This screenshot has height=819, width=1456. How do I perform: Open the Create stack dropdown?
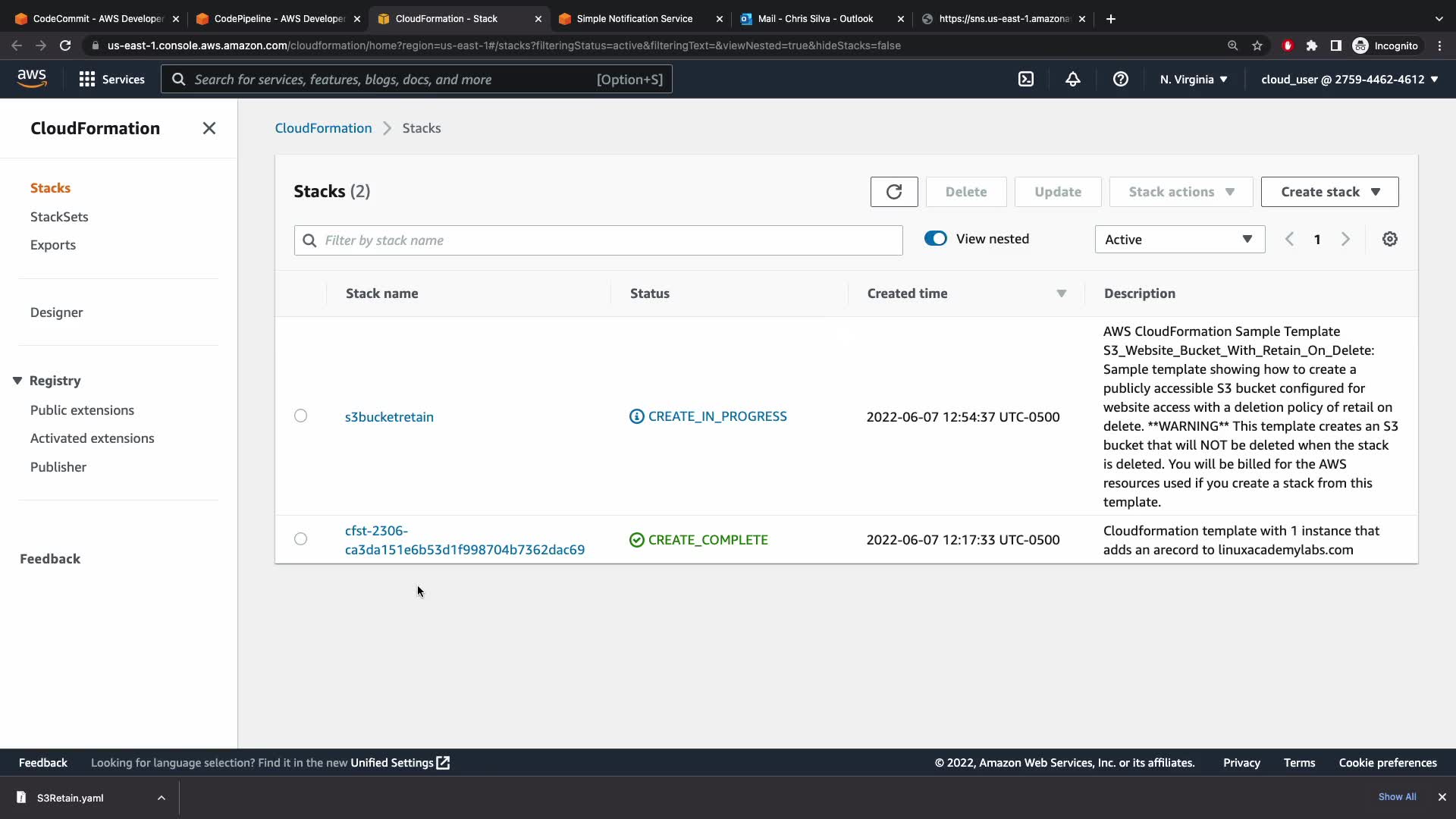click(1329, 192)
